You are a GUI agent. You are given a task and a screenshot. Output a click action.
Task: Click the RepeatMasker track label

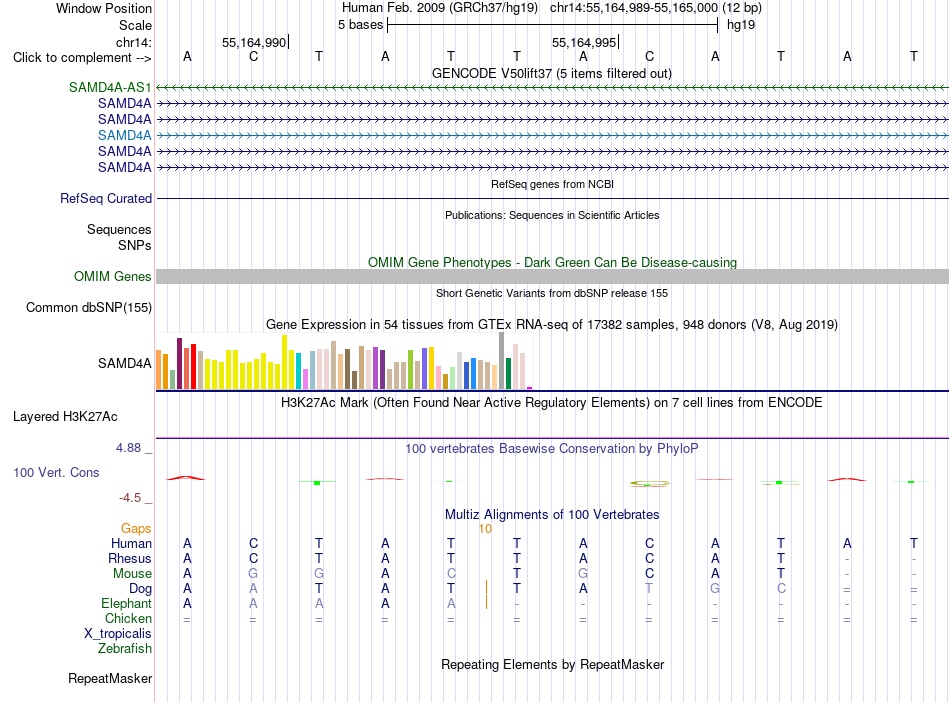[110, 678]
